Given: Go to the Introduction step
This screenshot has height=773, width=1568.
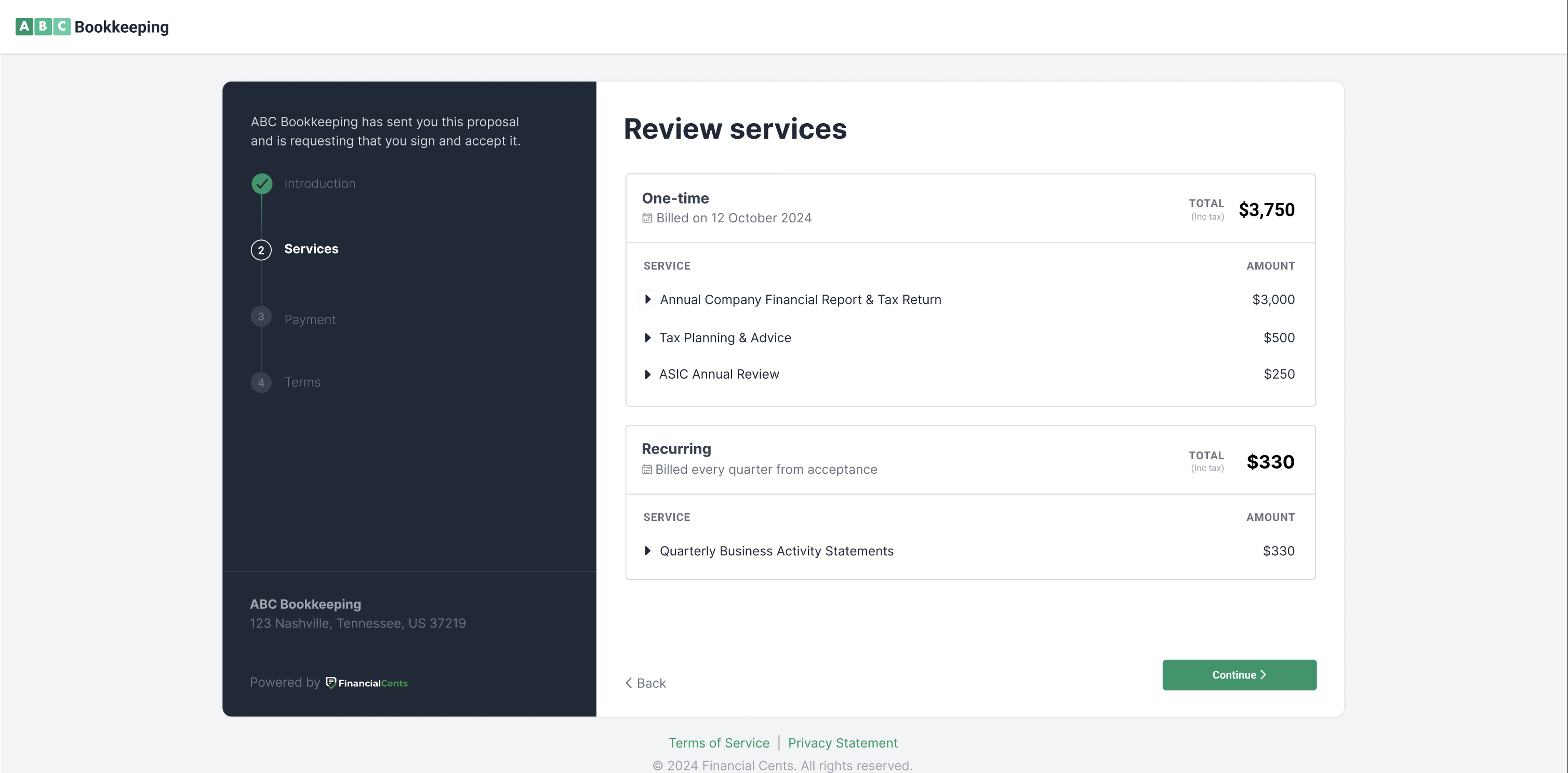Looking at the screenshot, I should coord(320,183).
